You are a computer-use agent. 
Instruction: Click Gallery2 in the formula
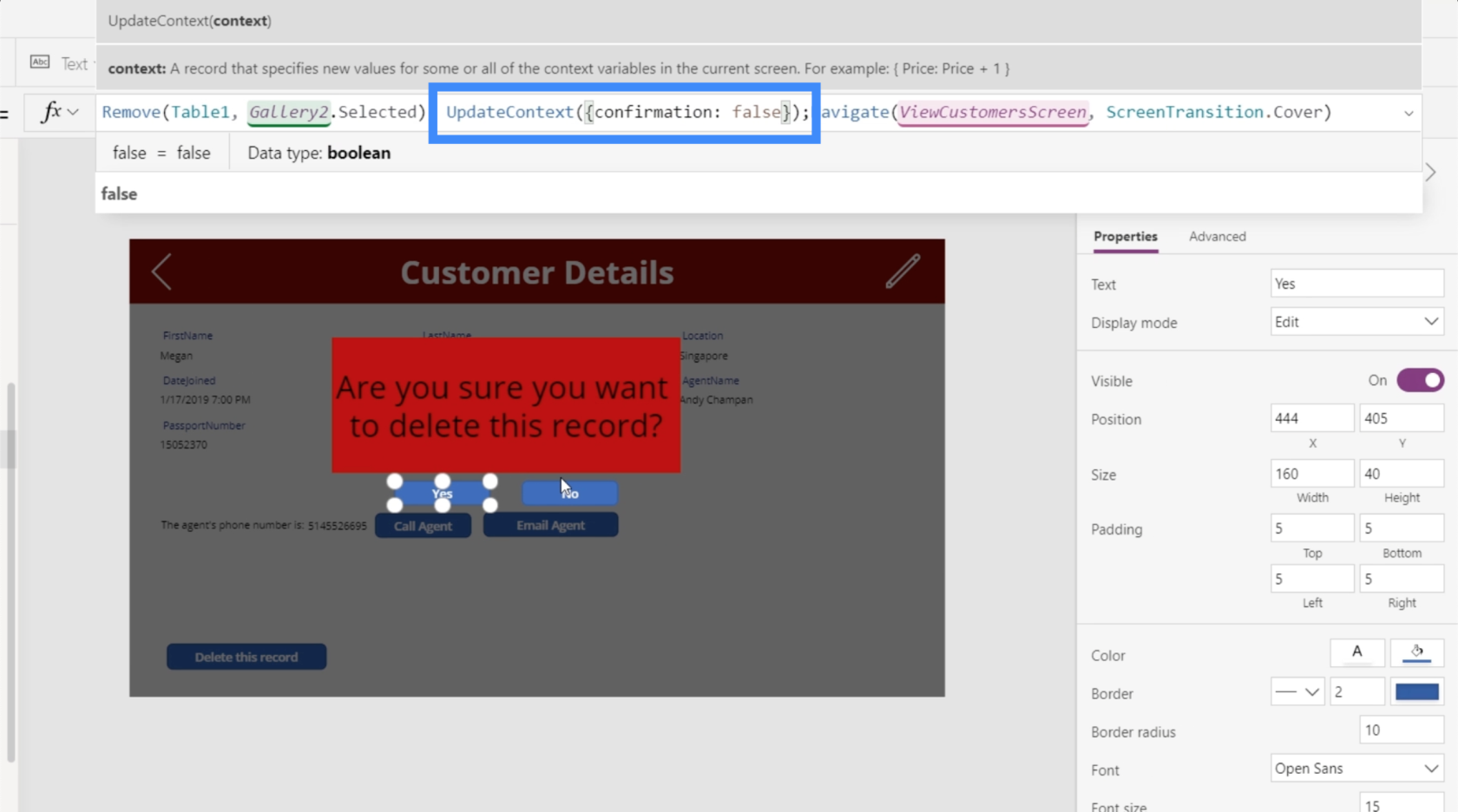pos(288,112)
